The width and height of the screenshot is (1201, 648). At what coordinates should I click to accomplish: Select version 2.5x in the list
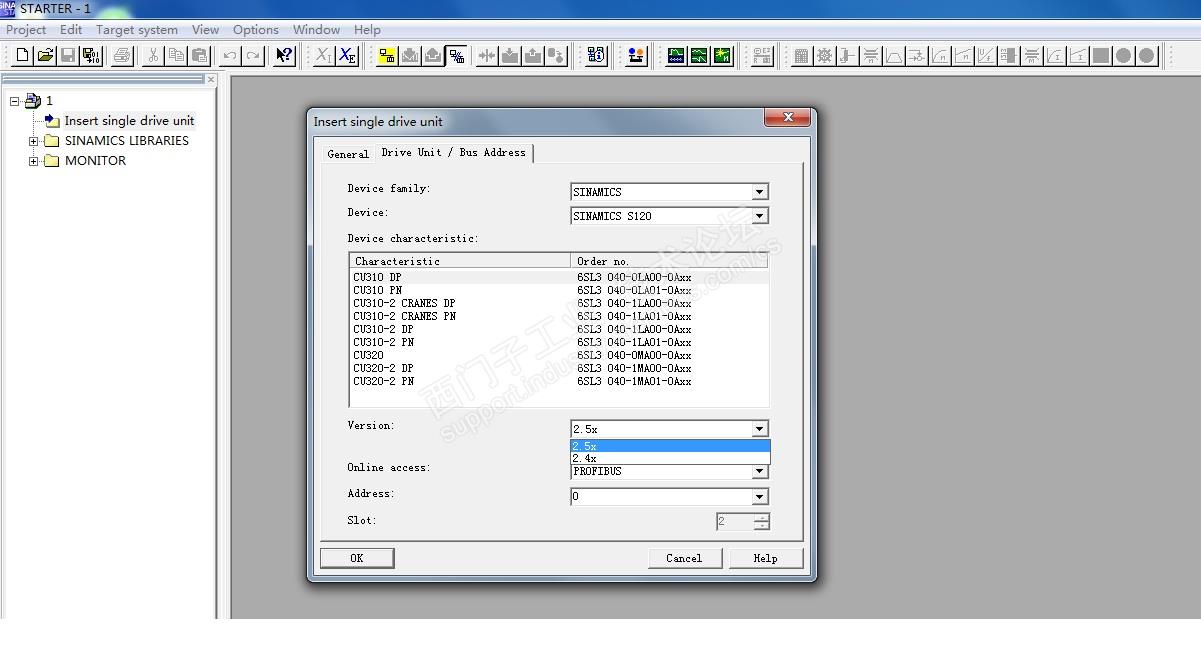coord(670,446)
